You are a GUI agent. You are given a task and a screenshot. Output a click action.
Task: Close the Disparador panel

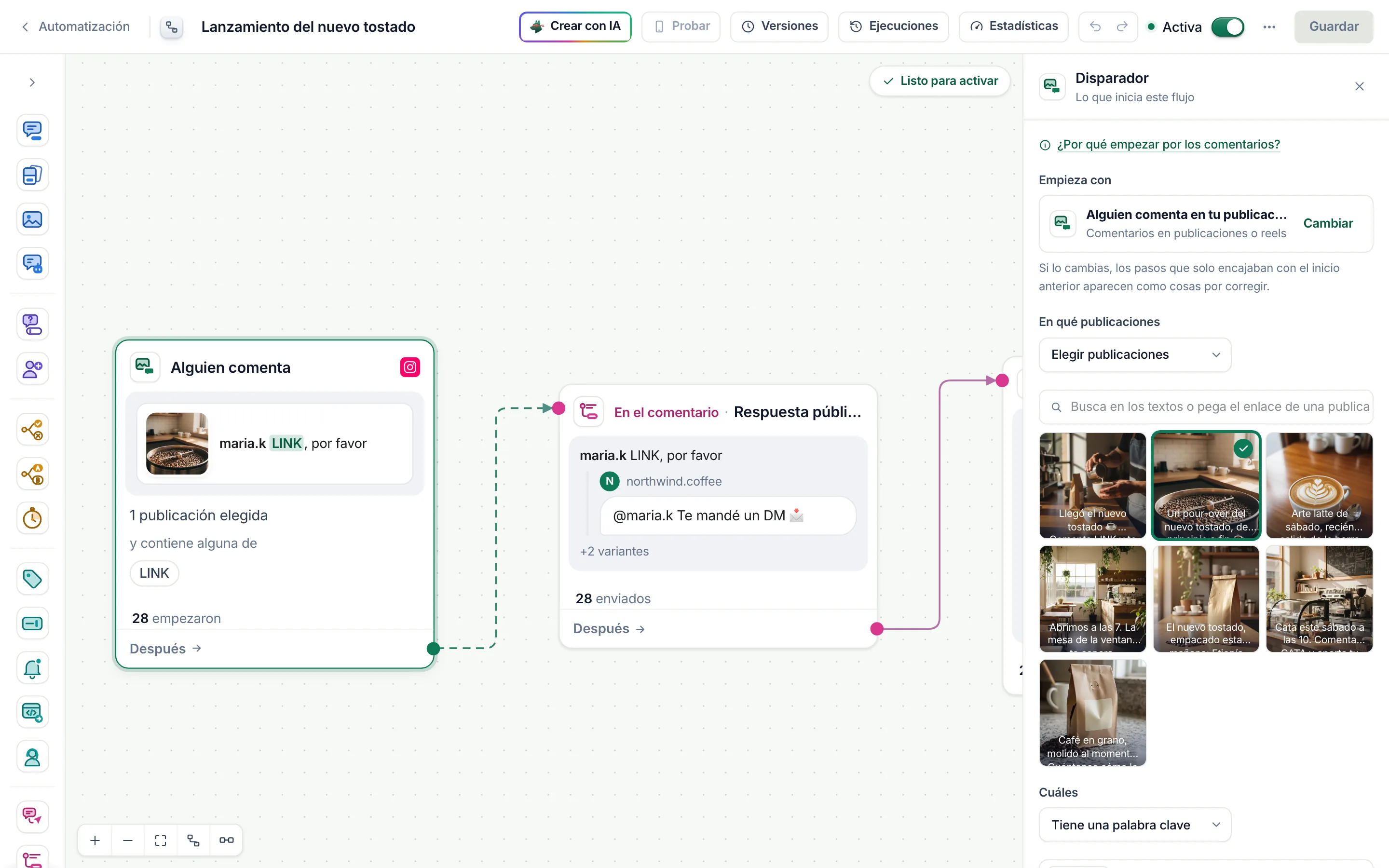(1359, 87)
